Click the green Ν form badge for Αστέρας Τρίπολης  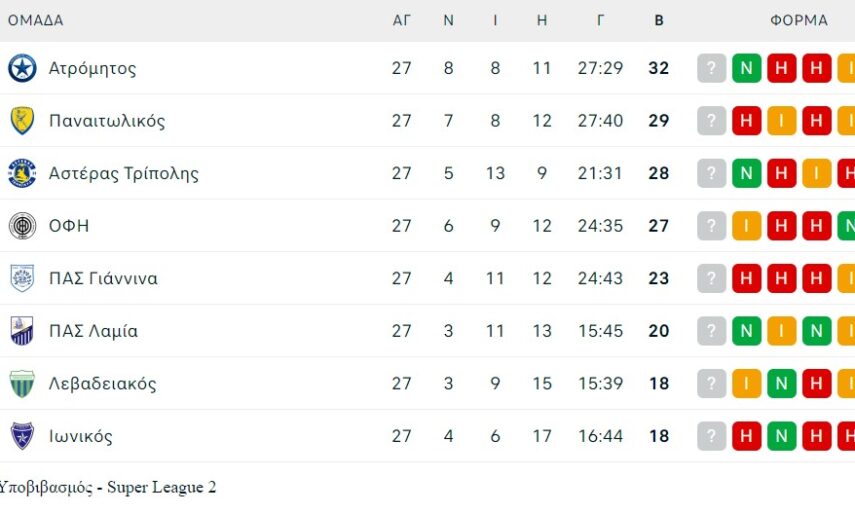(x=746, y=173)
